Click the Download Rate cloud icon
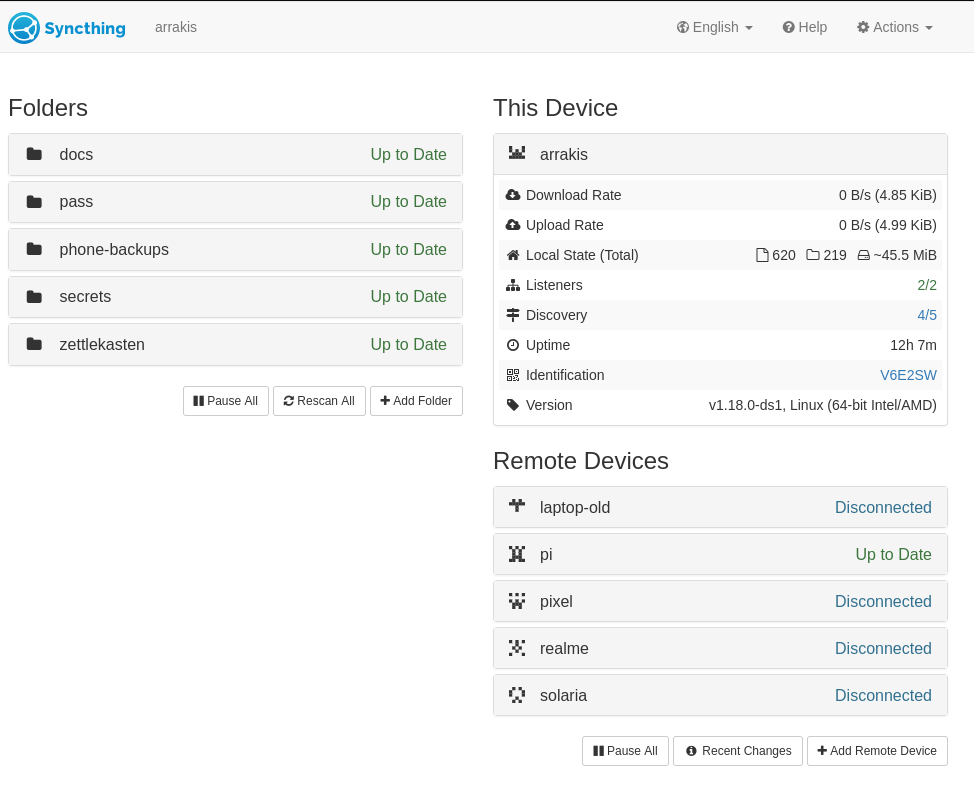 click(512, 195)
